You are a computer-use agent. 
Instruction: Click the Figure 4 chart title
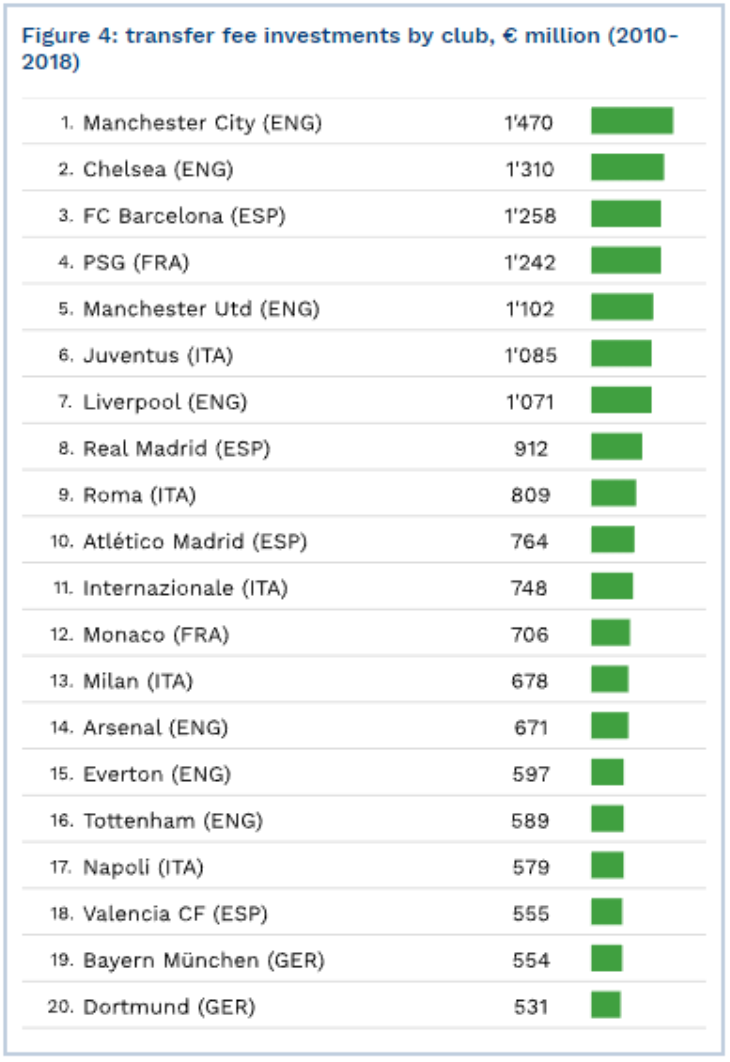coord(350,48)
